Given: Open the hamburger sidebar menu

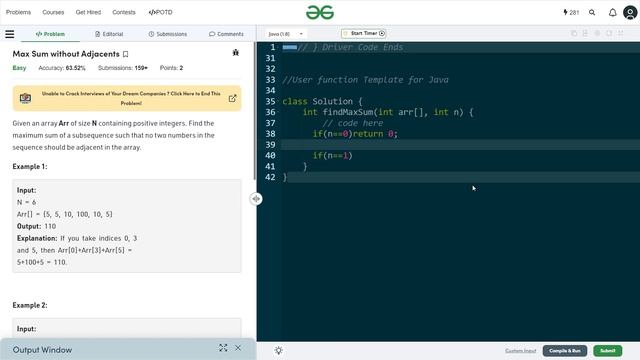Looking at the screenshot, I should pyautogui.click(x=10, y=34).
